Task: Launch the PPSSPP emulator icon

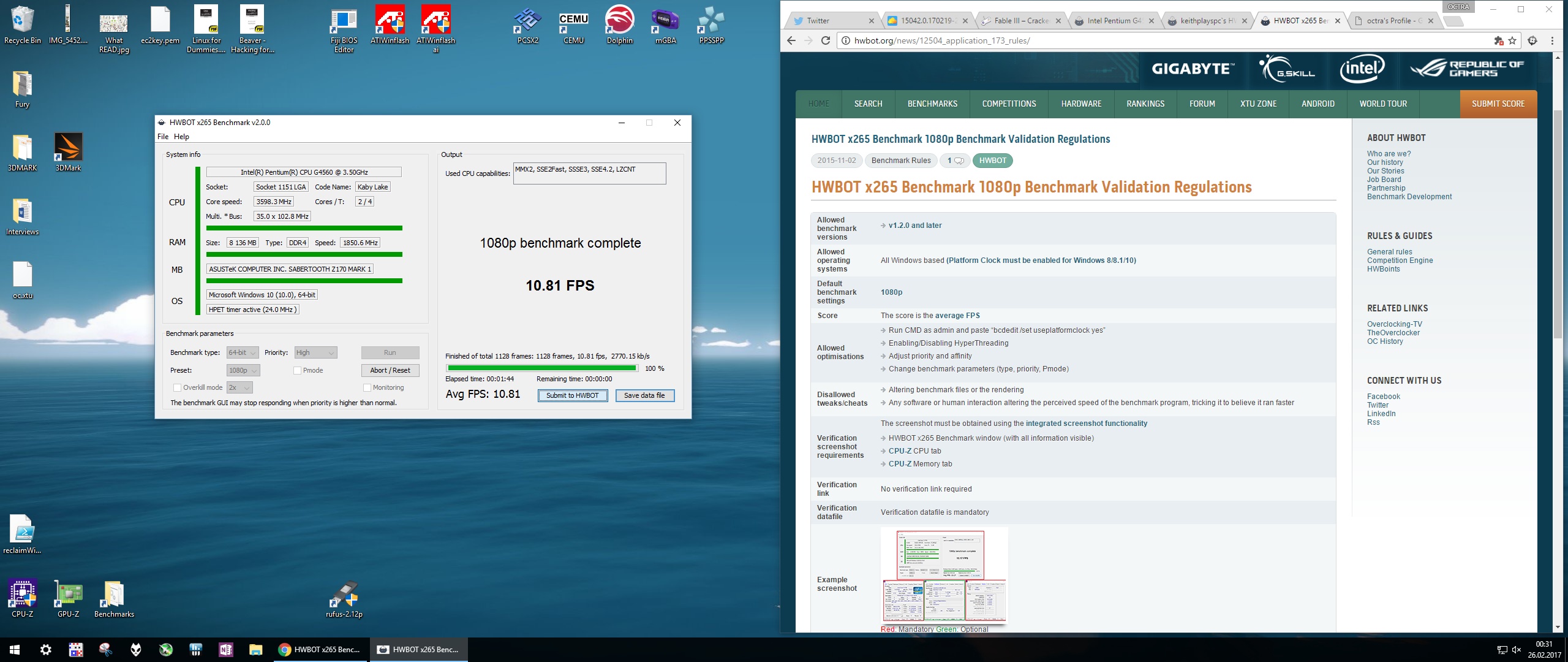Action: (x=711, y=25)
